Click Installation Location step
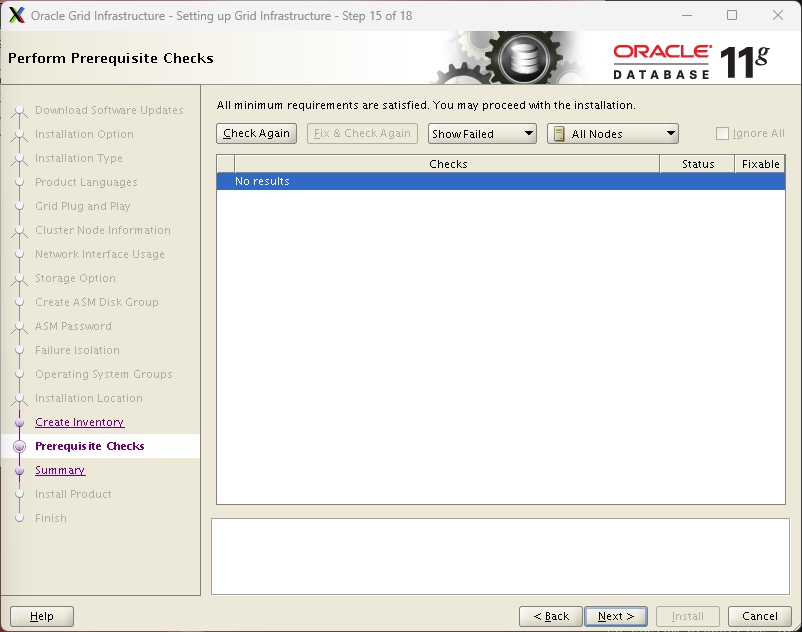Image resolution: width=802 pixels, height=632 pixels. [x=89, y=398]
